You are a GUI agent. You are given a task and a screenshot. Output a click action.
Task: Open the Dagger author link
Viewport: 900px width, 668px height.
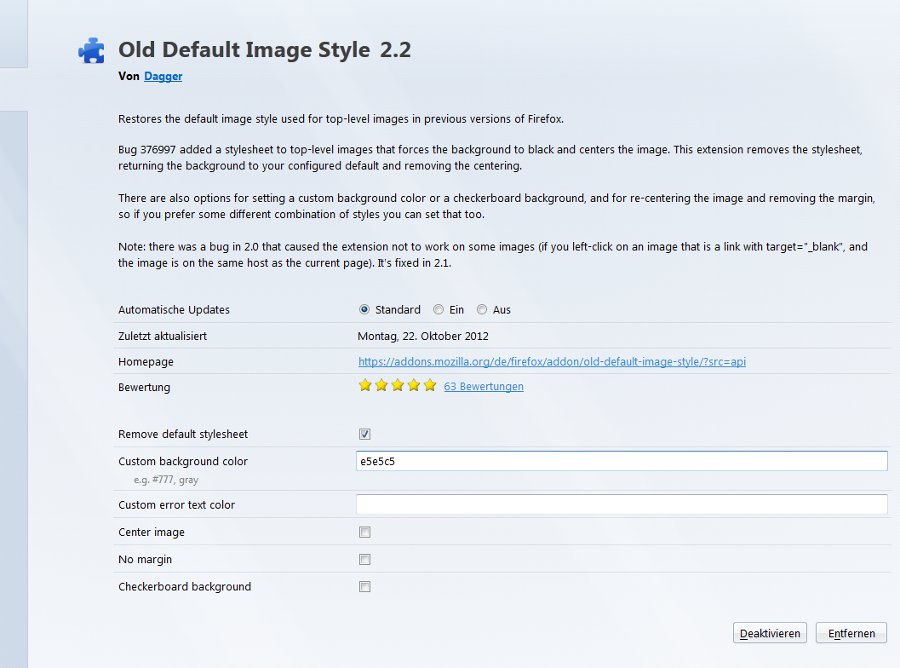tap(163, 76)
